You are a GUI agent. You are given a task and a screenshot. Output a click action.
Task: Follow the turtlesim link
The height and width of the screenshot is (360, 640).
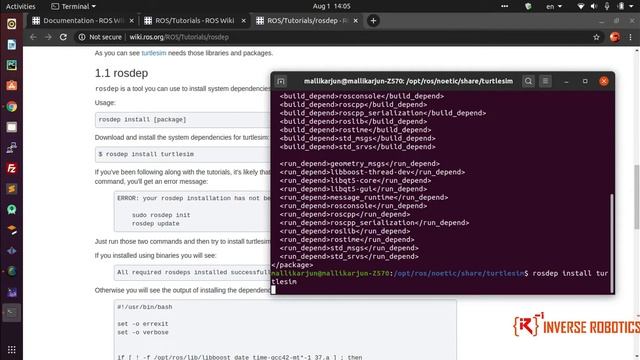tap(153, 53)
